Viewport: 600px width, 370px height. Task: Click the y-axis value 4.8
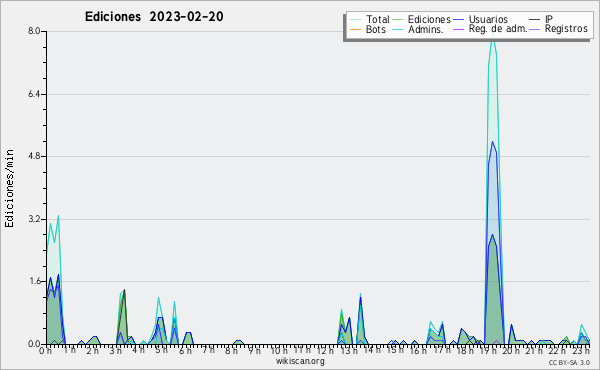pyautogui.click(x=34, y=156)
